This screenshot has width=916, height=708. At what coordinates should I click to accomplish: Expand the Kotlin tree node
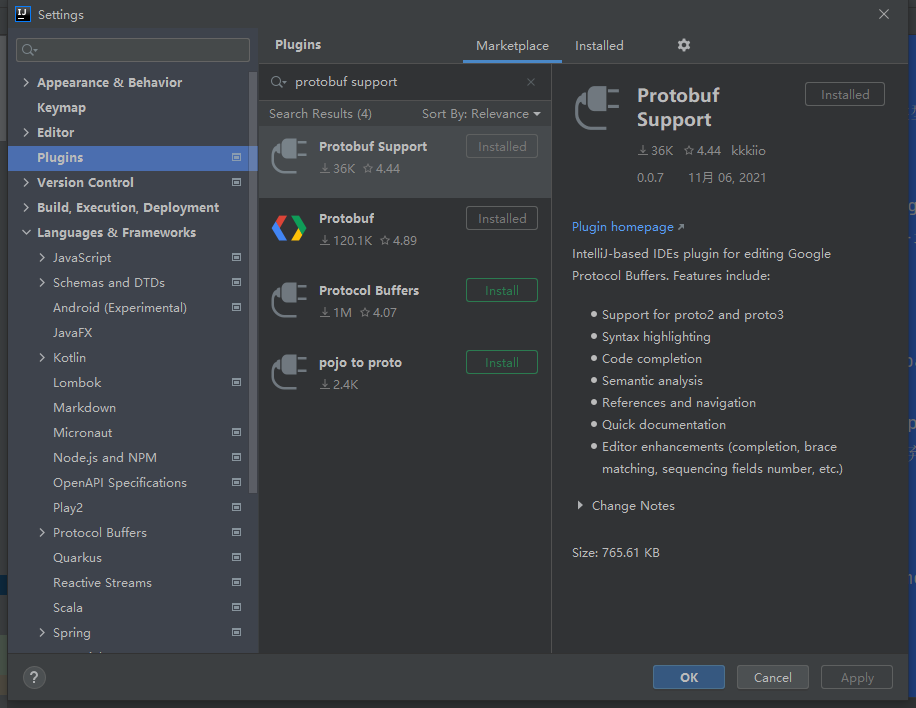point(42,358)
